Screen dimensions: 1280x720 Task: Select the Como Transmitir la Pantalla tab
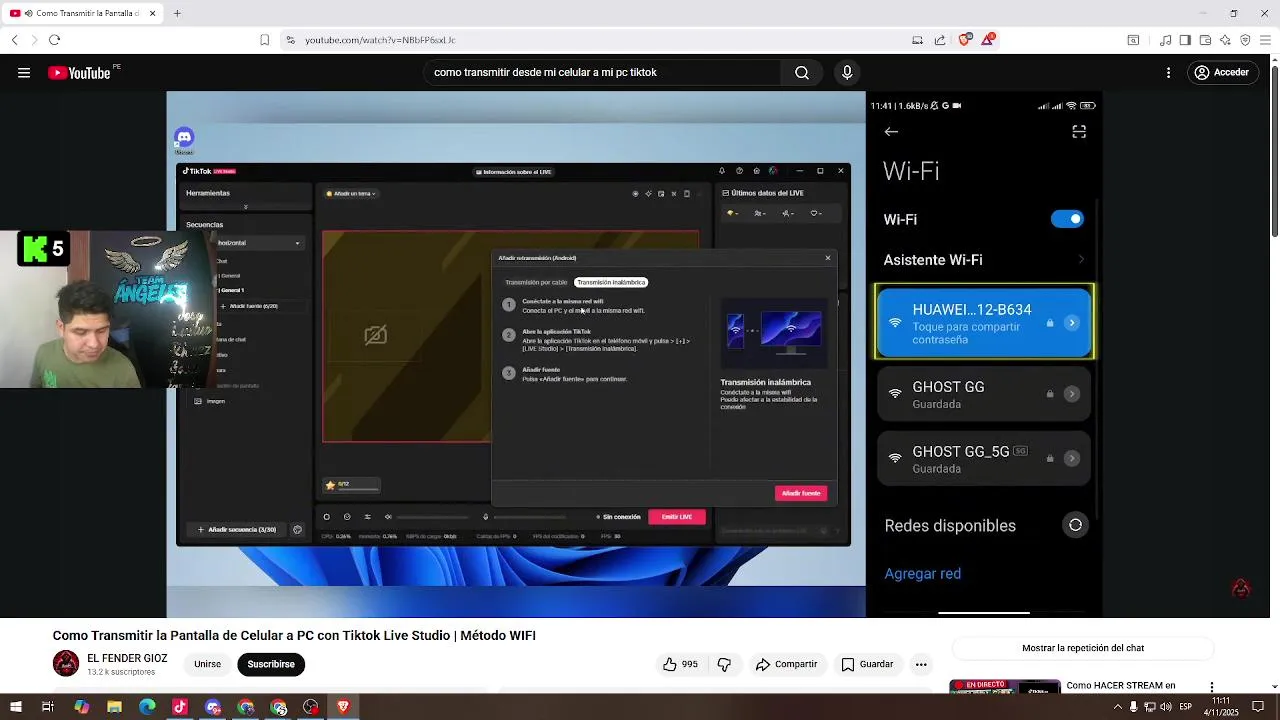pos(84,13)
